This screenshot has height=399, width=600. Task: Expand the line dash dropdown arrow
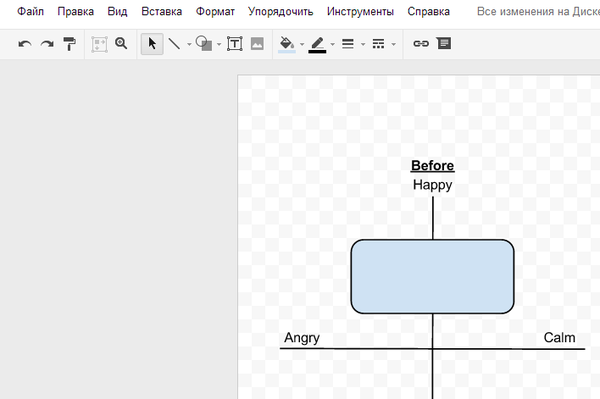[x=393, y=44]
